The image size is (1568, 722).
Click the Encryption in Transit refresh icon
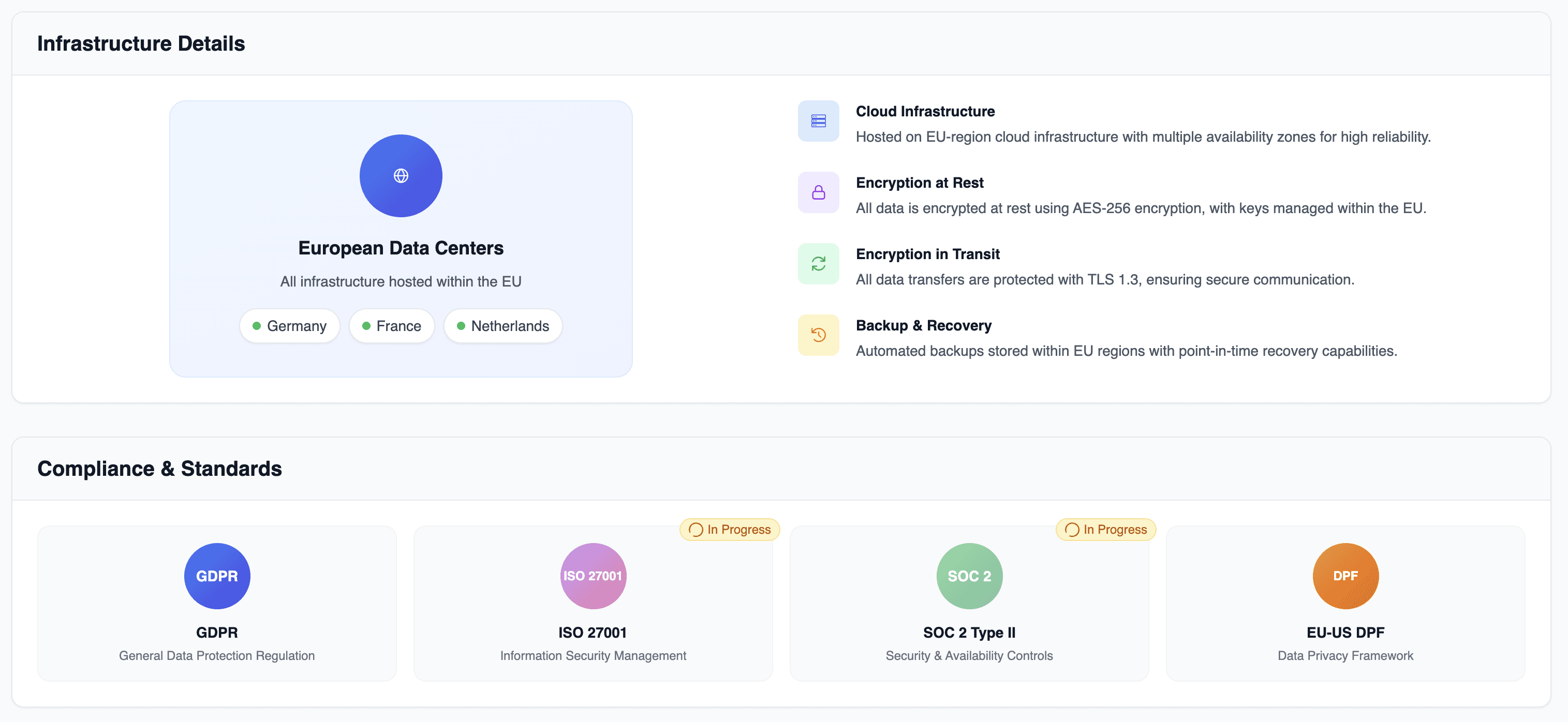(818, 264)
